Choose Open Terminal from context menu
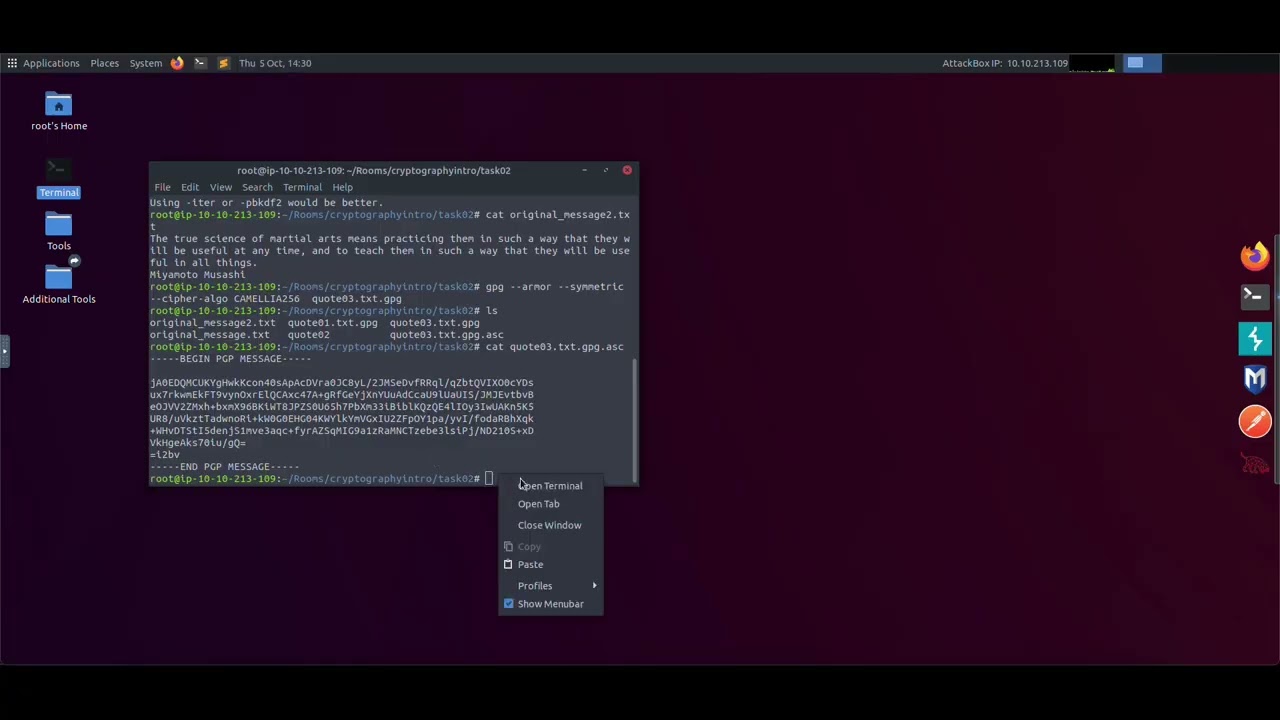1280x720 pixels. point(550,486)
